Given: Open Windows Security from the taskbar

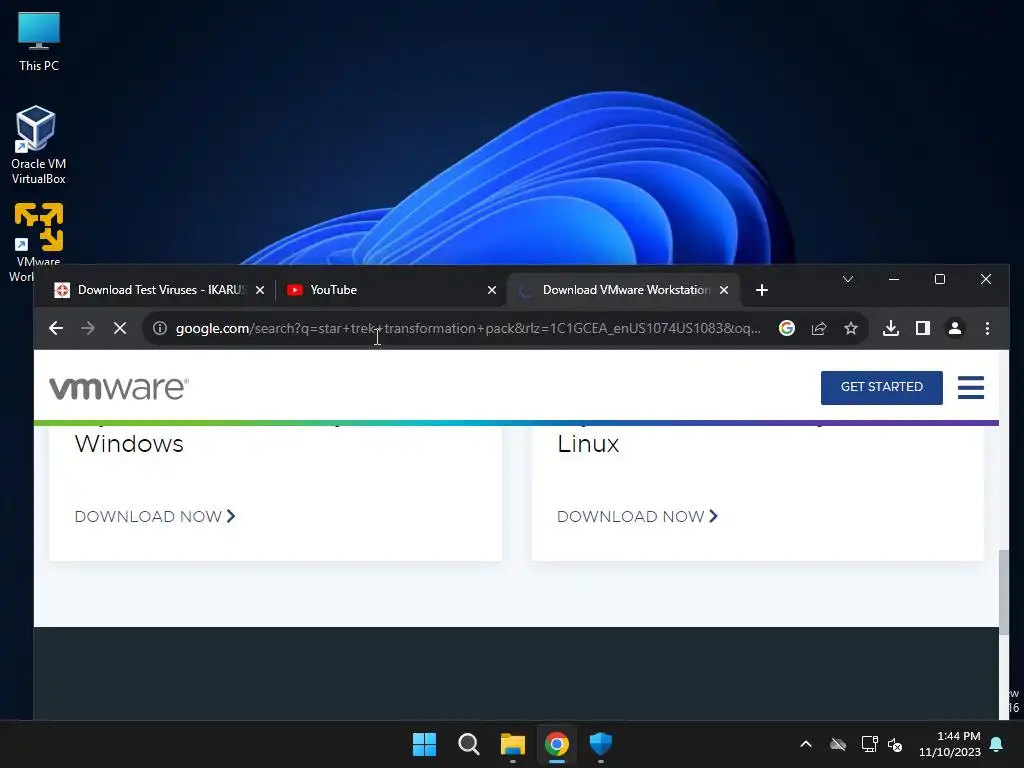Looking at the screenshot, I should (600, 744).
